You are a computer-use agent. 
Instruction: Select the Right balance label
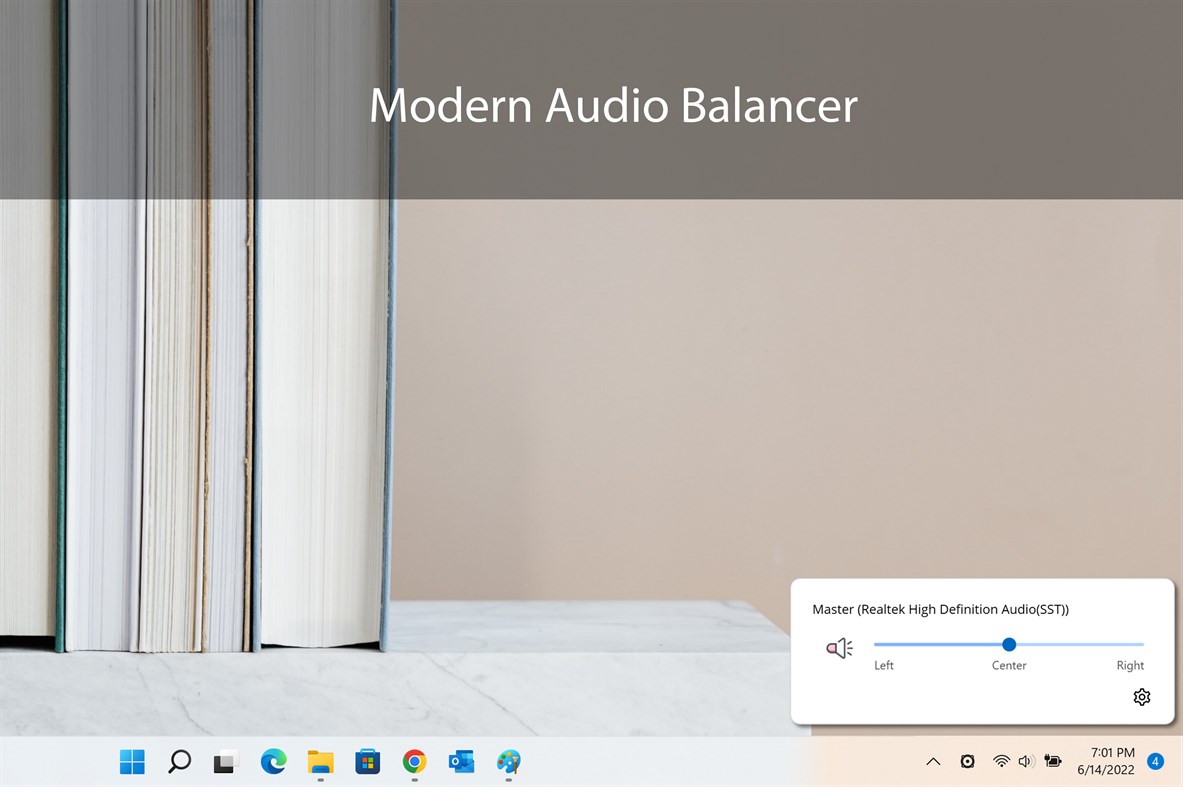tap(1130, 665)
